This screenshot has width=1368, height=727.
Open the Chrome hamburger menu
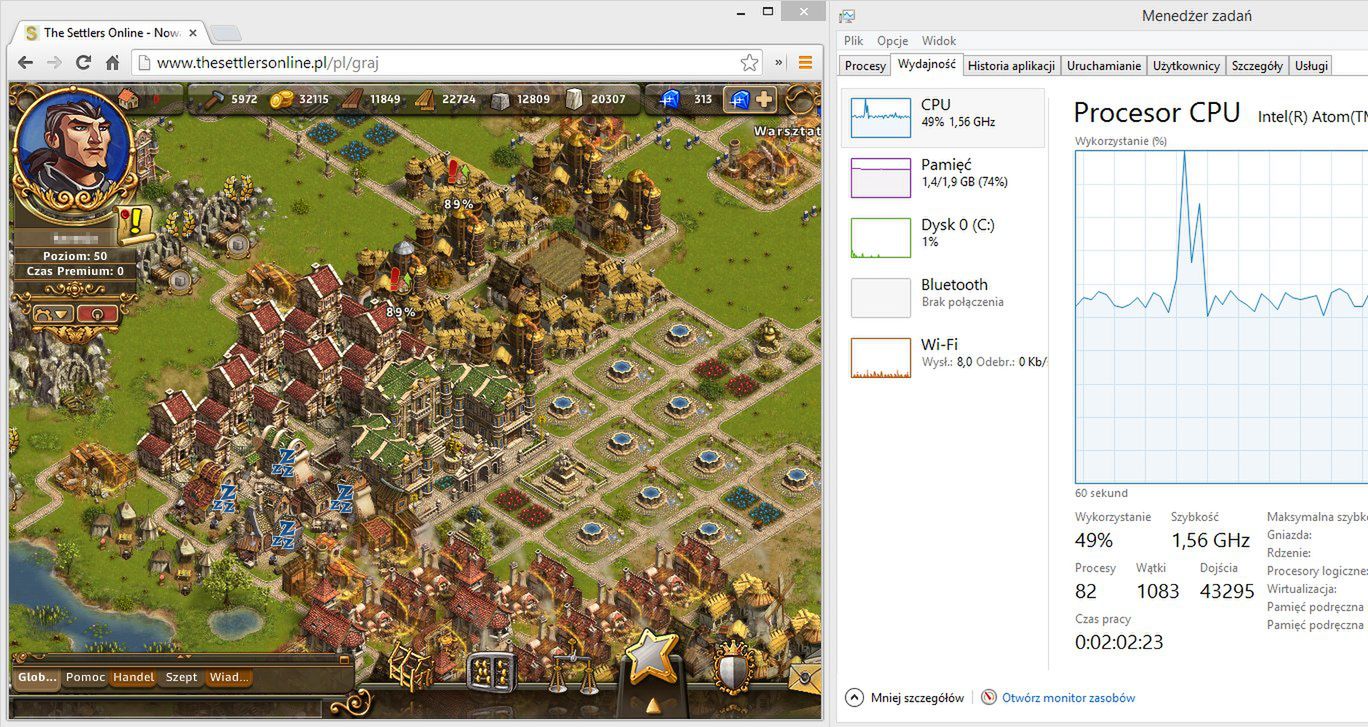[805, 63]
